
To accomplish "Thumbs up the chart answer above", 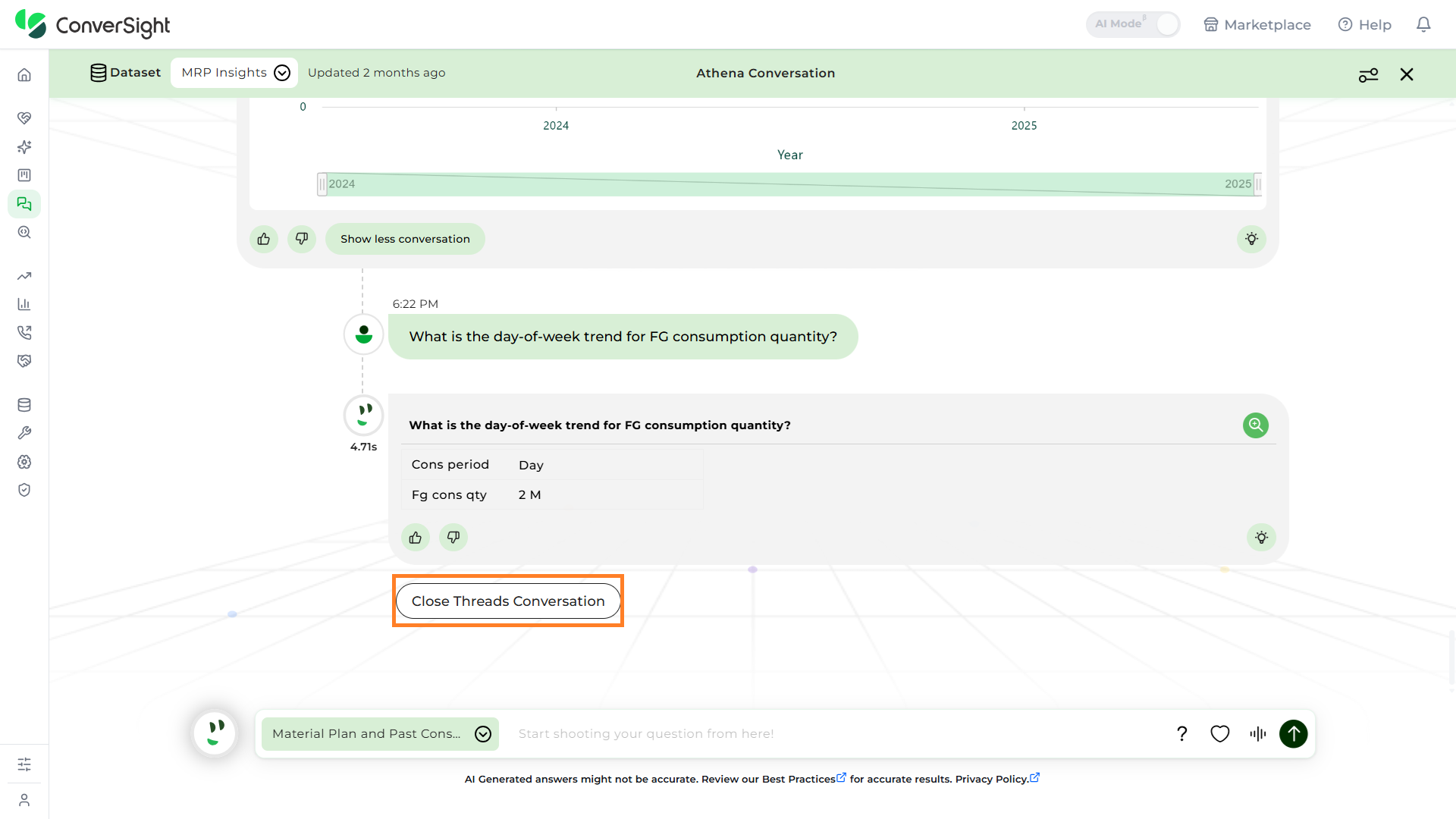I will pyautogui.click(x=264, y=239).
